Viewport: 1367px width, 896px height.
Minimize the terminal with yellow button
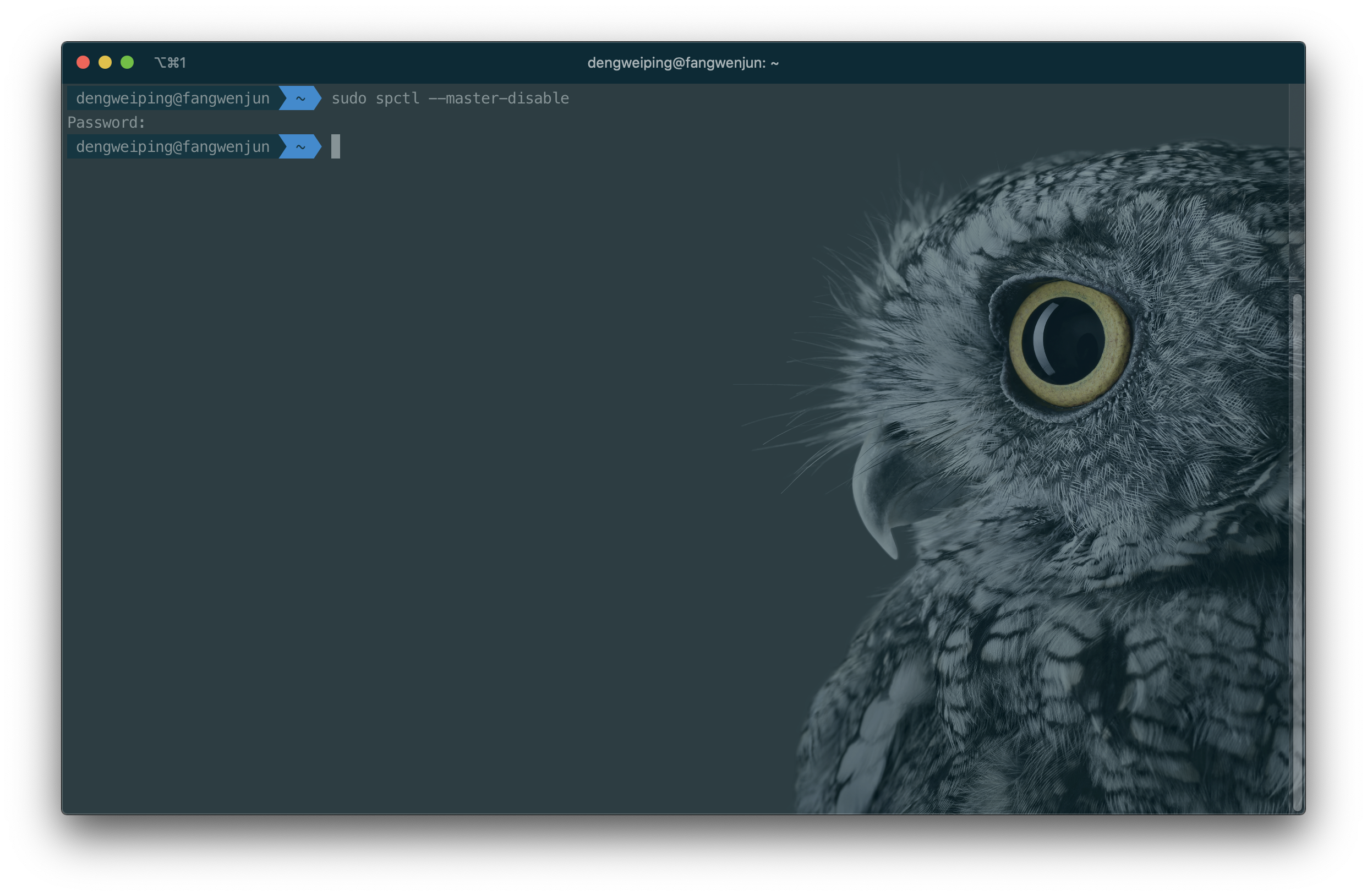[x=105, y=63]
